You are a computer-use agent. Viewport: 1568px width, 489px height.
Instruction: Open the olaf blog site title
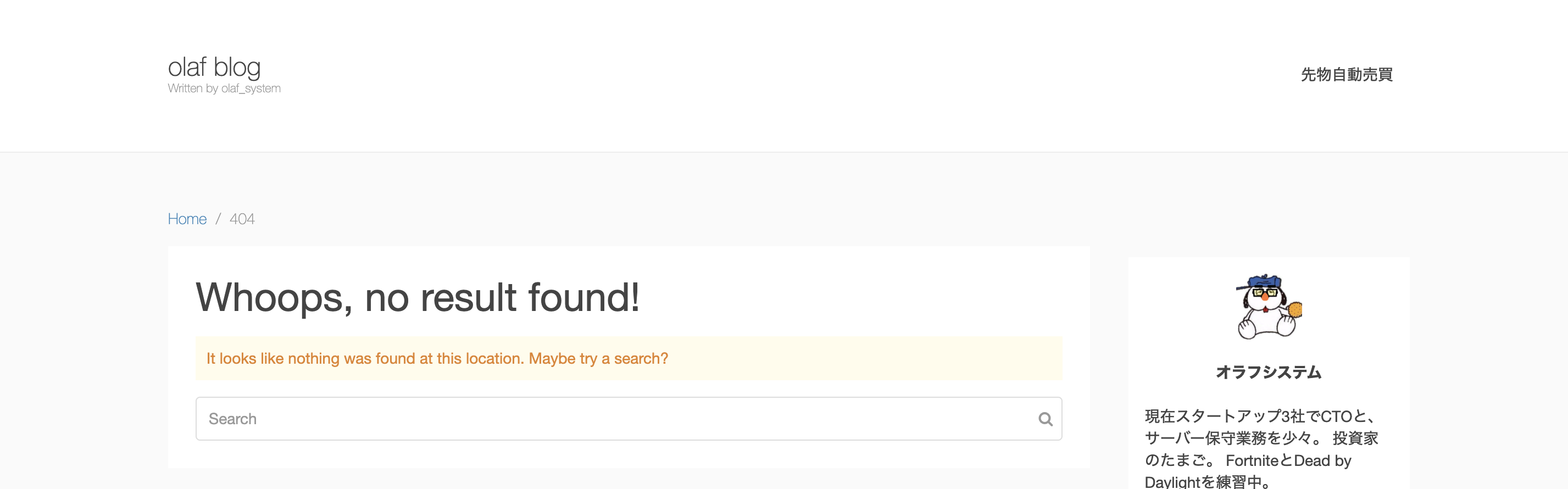[x=214, y=68]
